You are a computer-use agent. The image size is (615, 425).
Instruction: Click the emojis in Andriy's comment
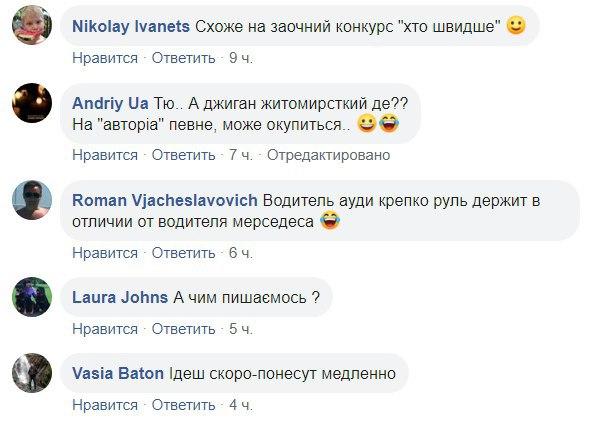tap(378, 124)
